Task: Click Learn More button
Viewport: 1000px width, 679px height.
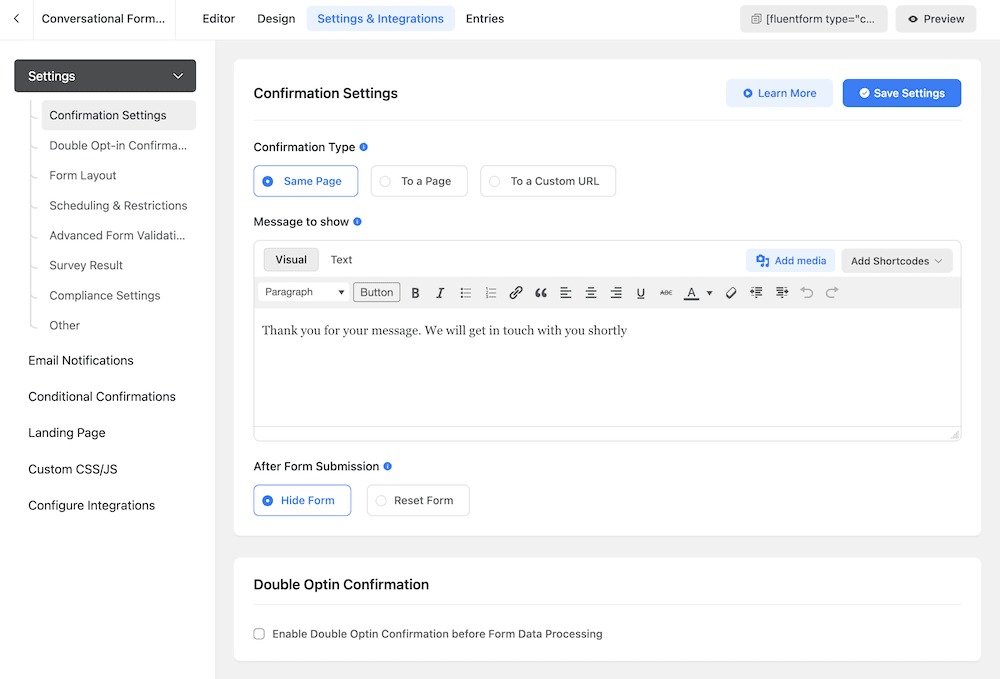Action: click(x=779, y=93)
